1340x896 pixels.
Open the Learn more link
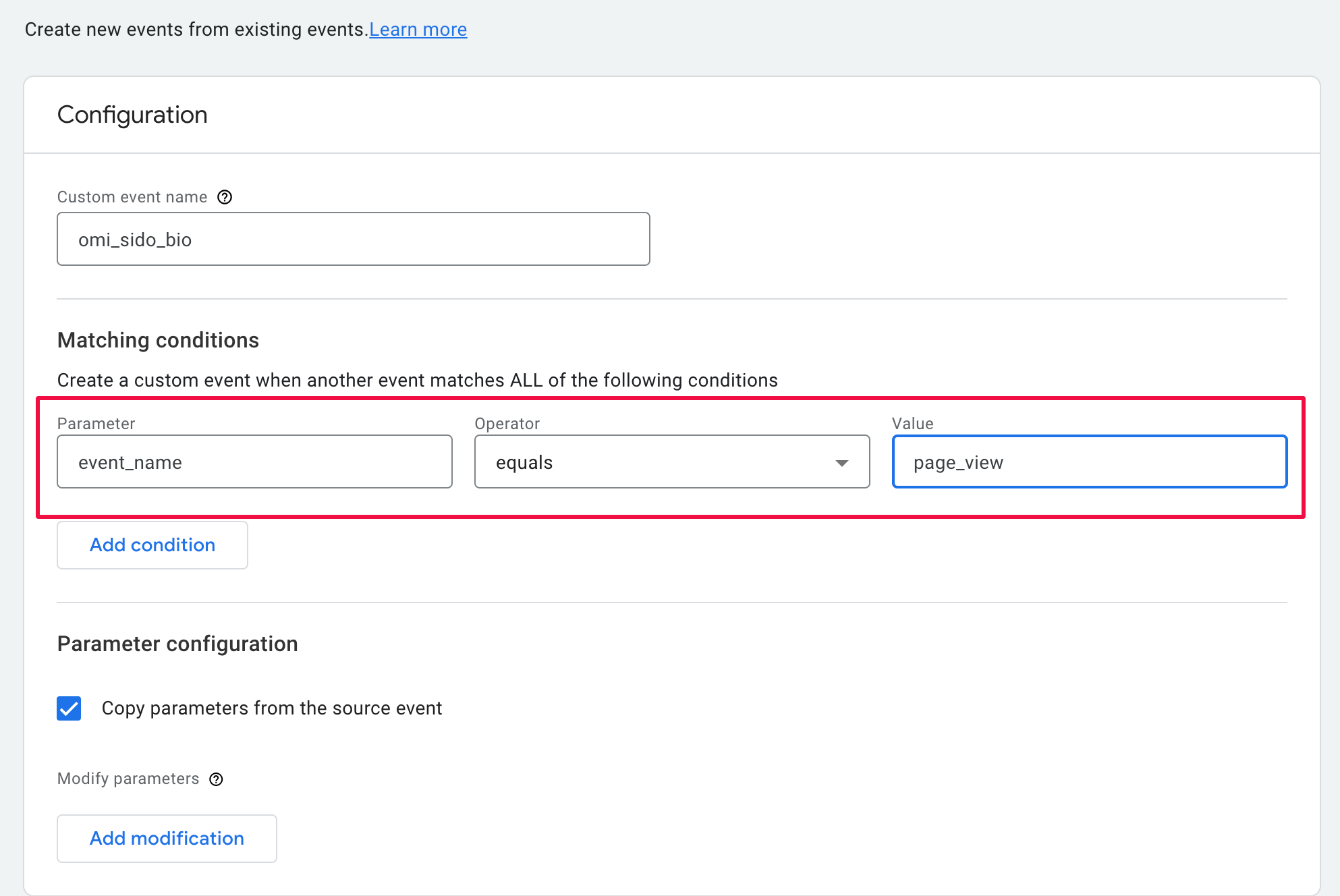pos(418,29)
